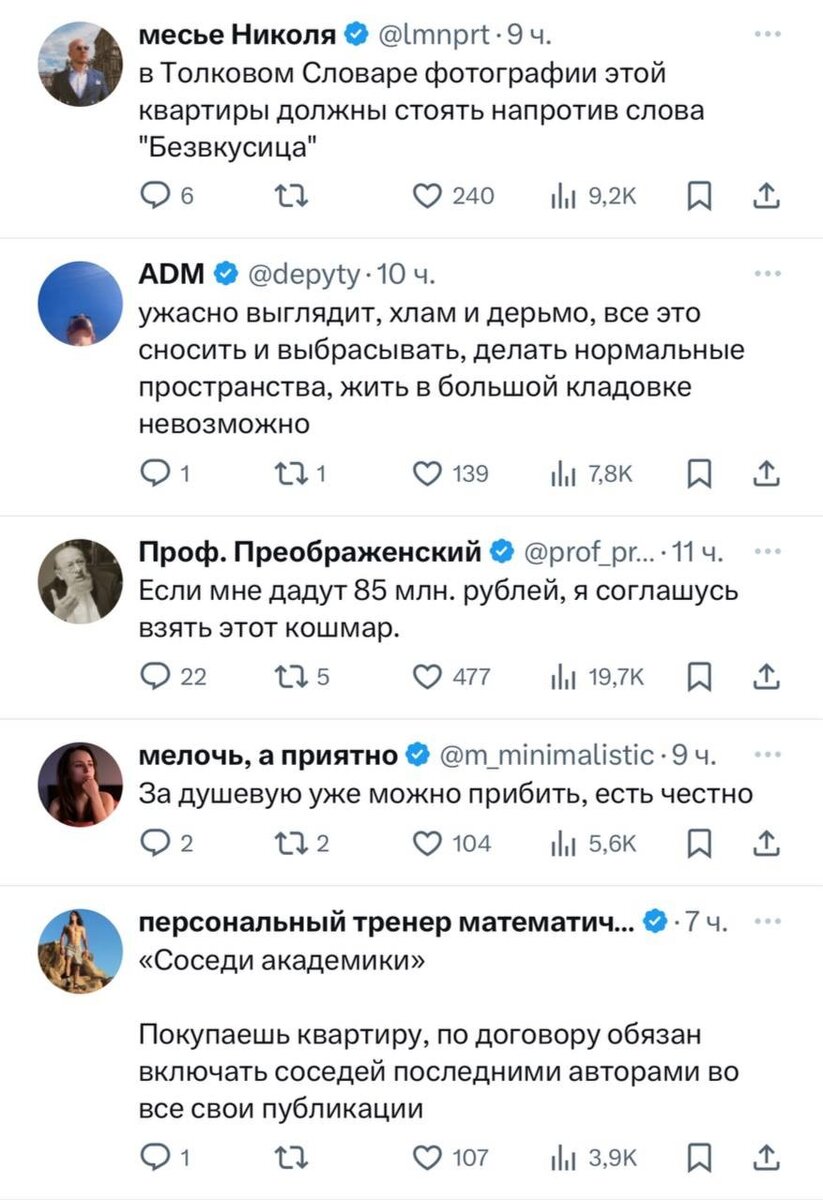Open месье Николя's profile handle @lmnprt
The image size is (823, 1200).
436,34
